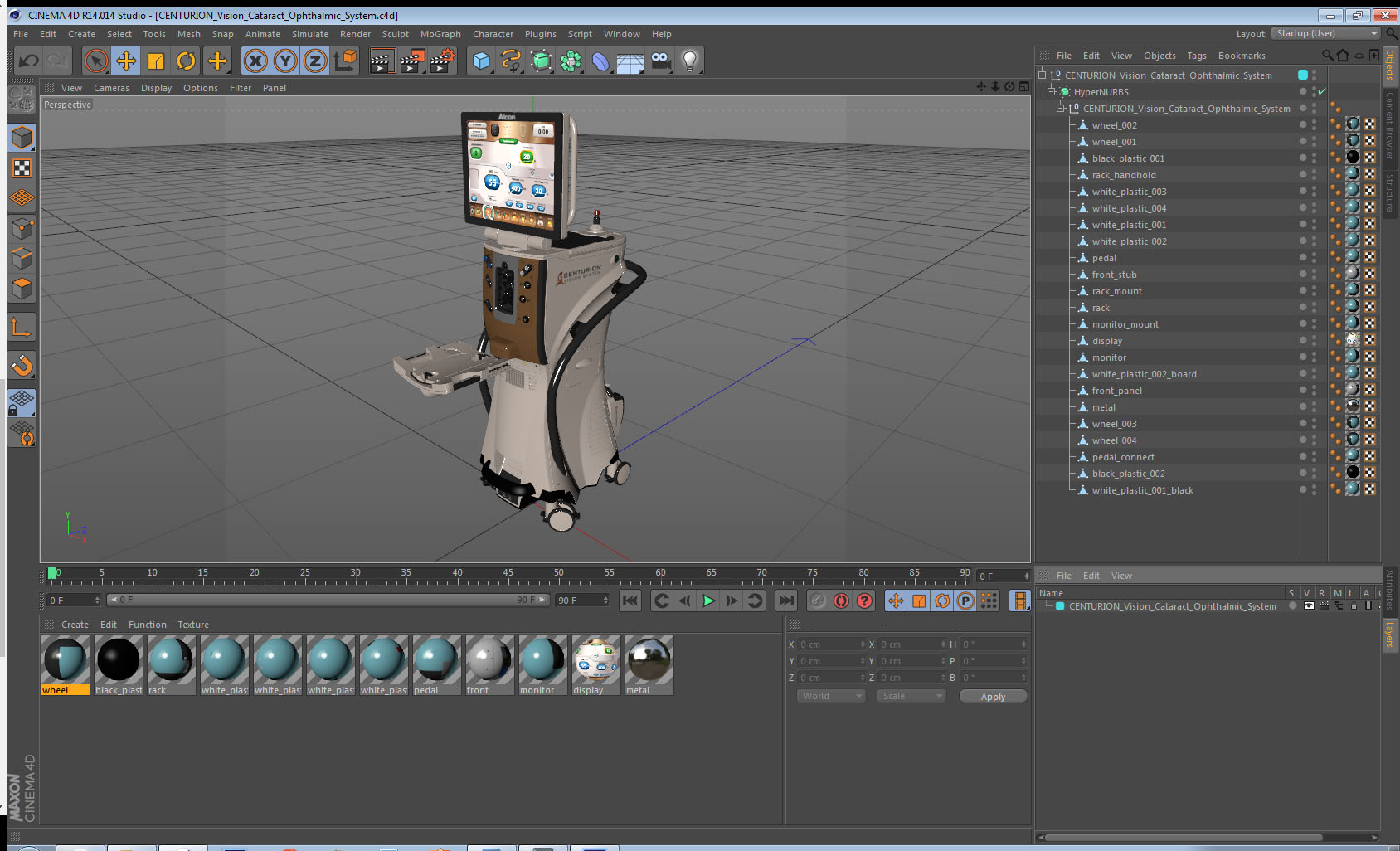Viewport: 1400px width, 851px height.
Task: Click the X position input field
Action: [x=831, y=644]
